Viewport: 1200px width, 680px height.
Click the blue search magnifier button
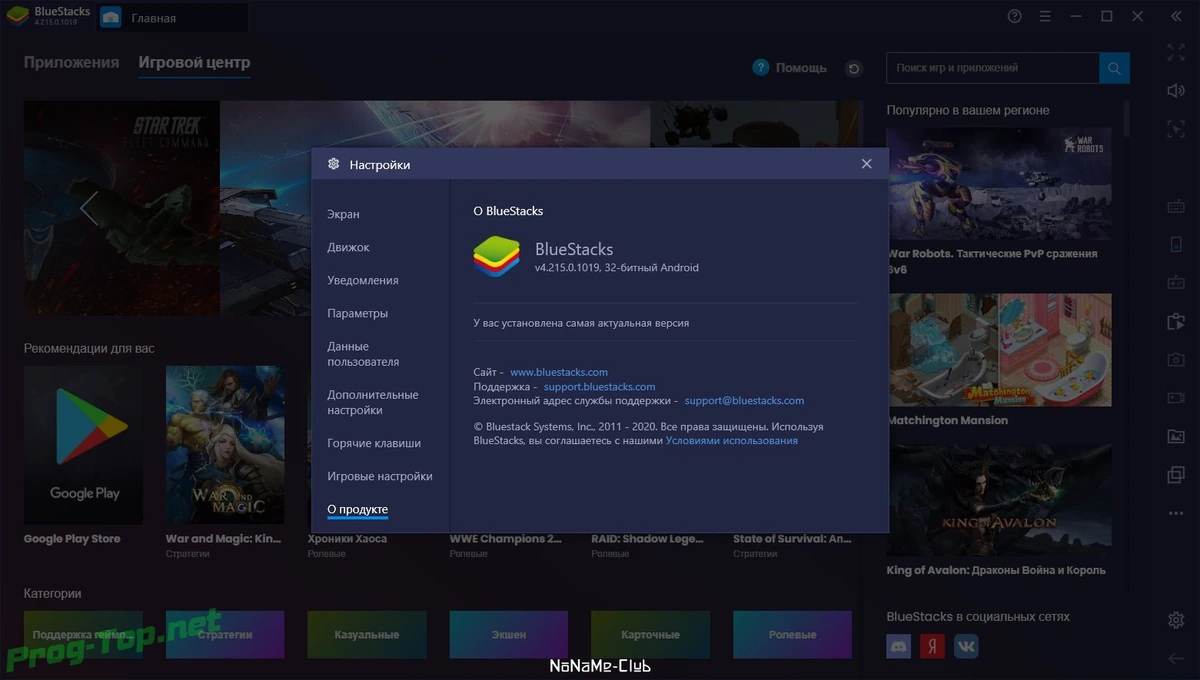[1114, 68]
